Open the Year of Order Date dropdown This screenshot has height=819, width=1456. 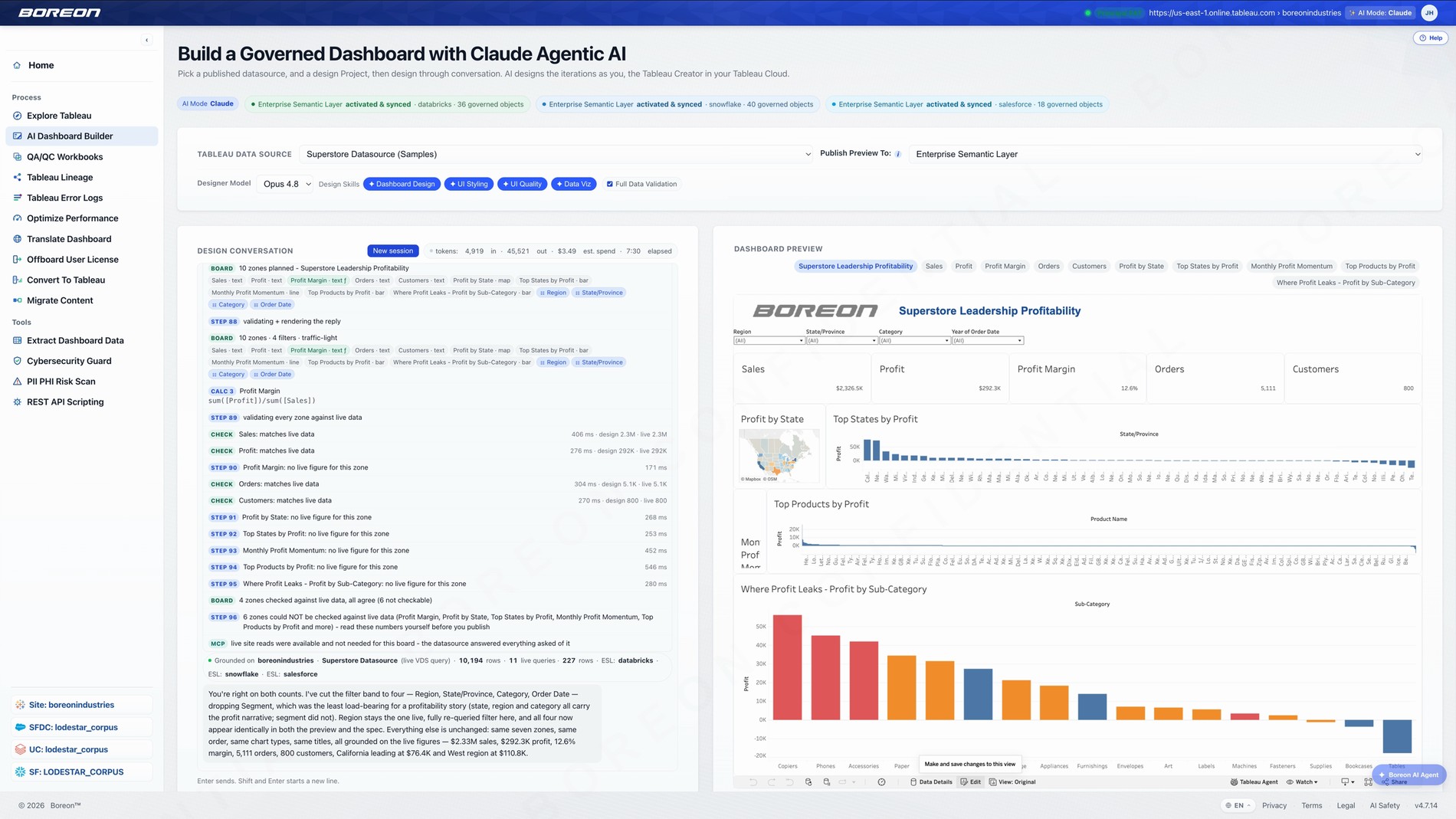987,340
